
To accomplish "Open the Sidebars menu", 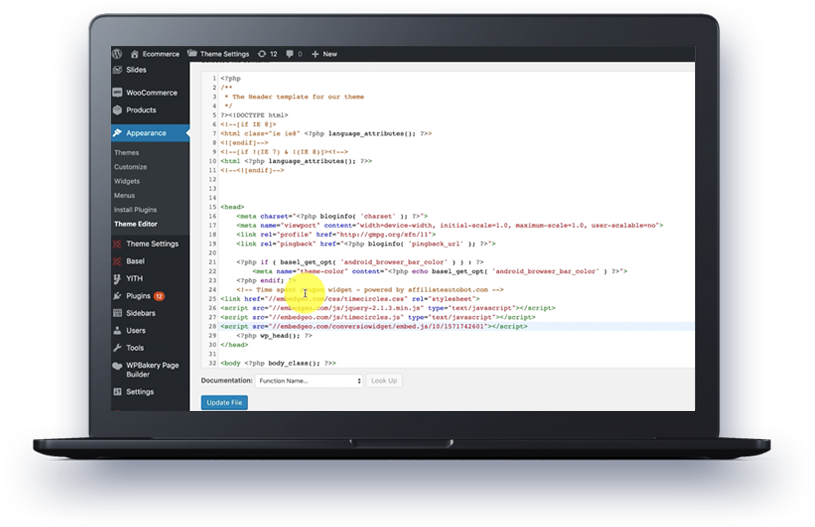I will (140, 313).
